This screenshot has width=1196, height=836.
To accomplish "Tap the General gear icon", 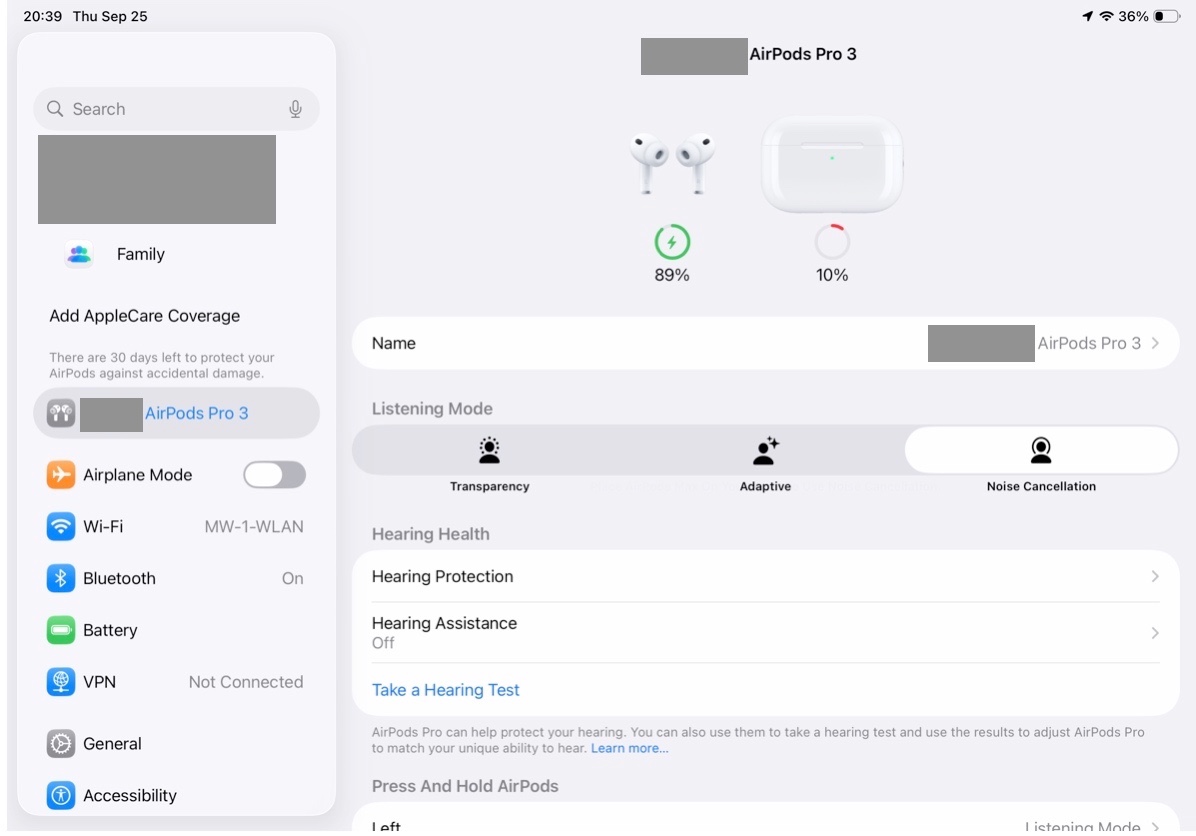I will click(61, 744).
